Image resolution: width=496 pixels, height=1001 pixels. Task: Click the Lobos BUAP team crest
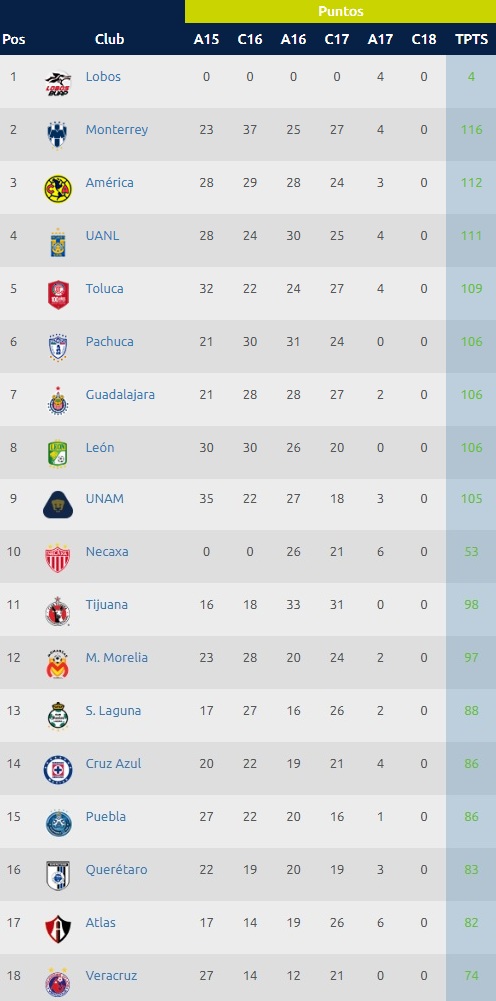[x=57, y=84]
